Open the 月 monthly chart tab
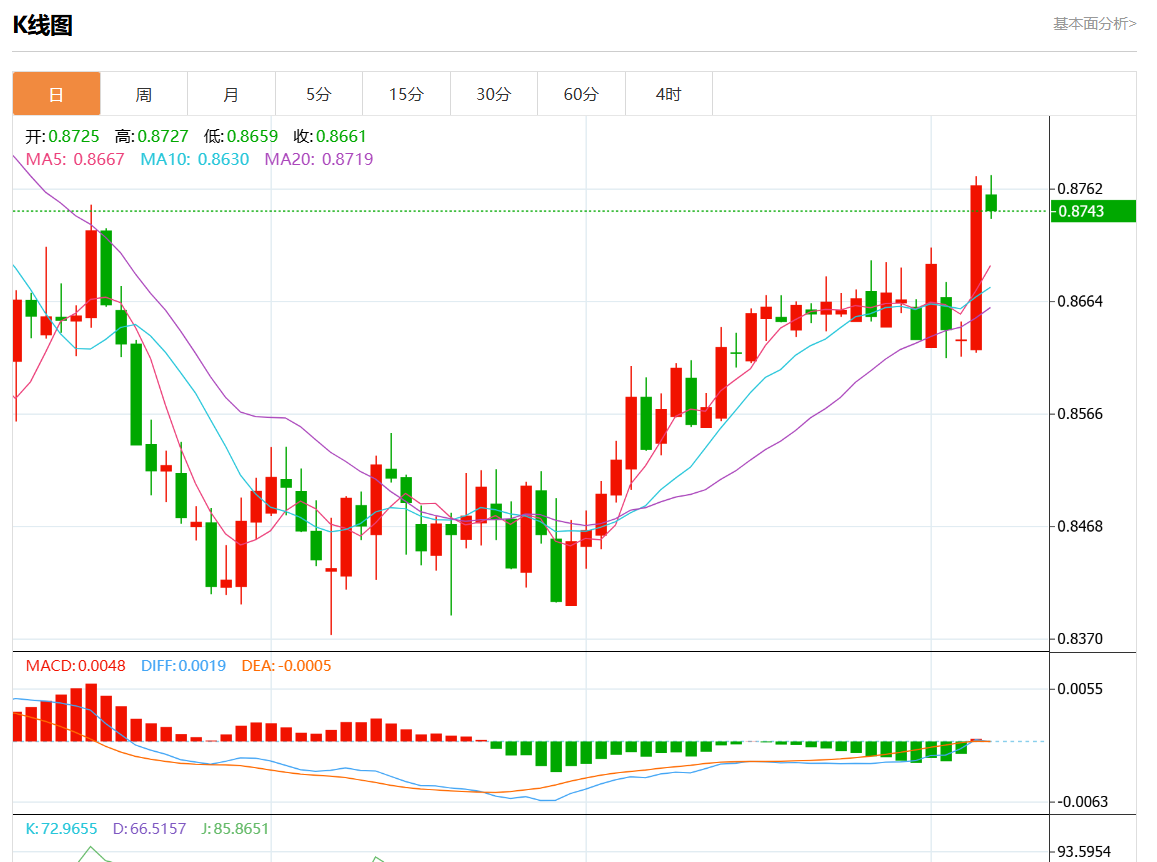The width and height of the screenshot is (1157, 862). coord(231,94)
